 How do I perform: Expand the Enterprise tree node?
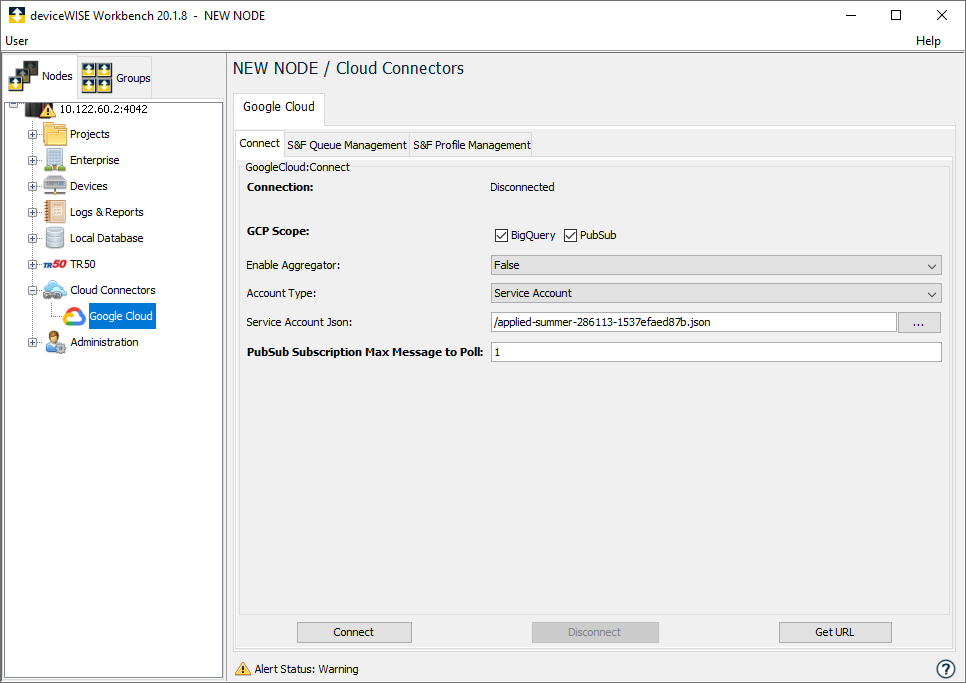(32, 160)
